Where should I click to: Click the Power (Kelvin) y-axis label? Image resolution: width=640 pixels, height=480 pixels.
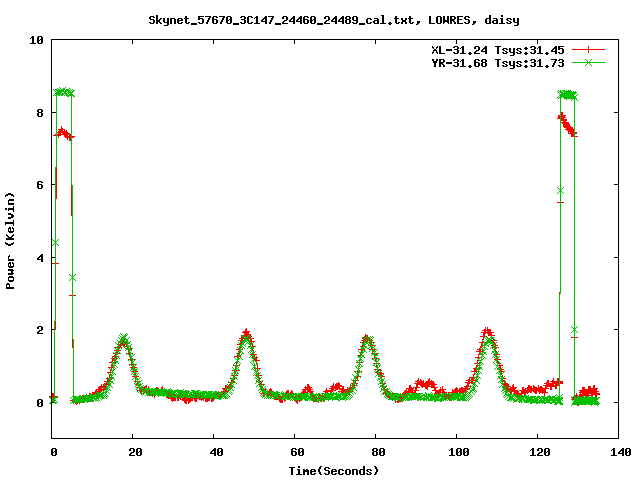coord(10,241)
